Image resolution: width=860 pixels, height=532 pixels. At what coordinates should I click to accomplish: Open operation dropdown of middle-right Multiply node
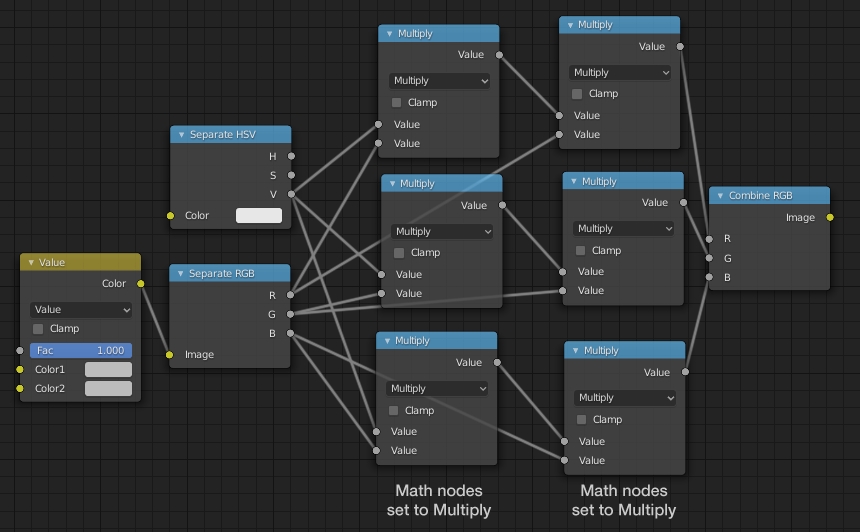623,229
